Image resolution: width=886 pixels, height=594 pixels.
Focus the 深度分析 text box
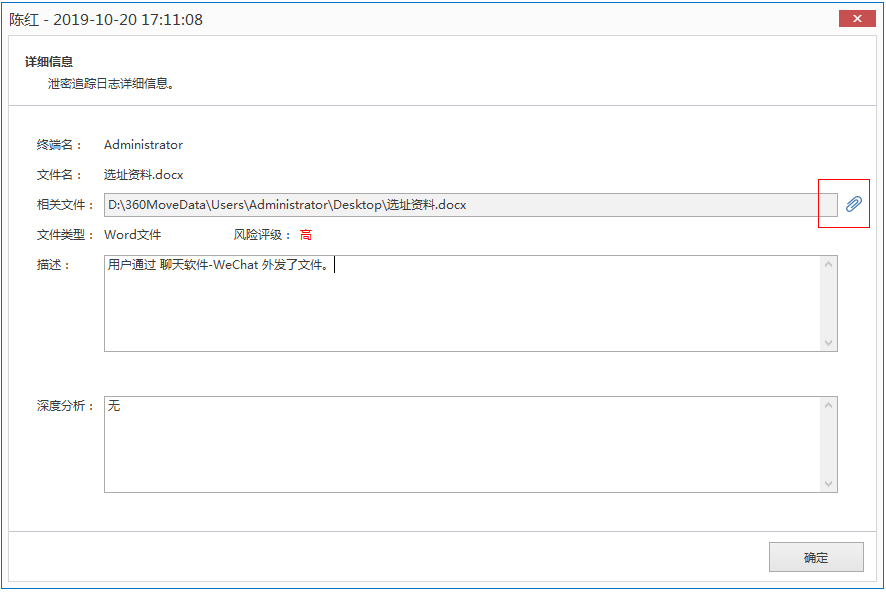click(x=460, y=445)
